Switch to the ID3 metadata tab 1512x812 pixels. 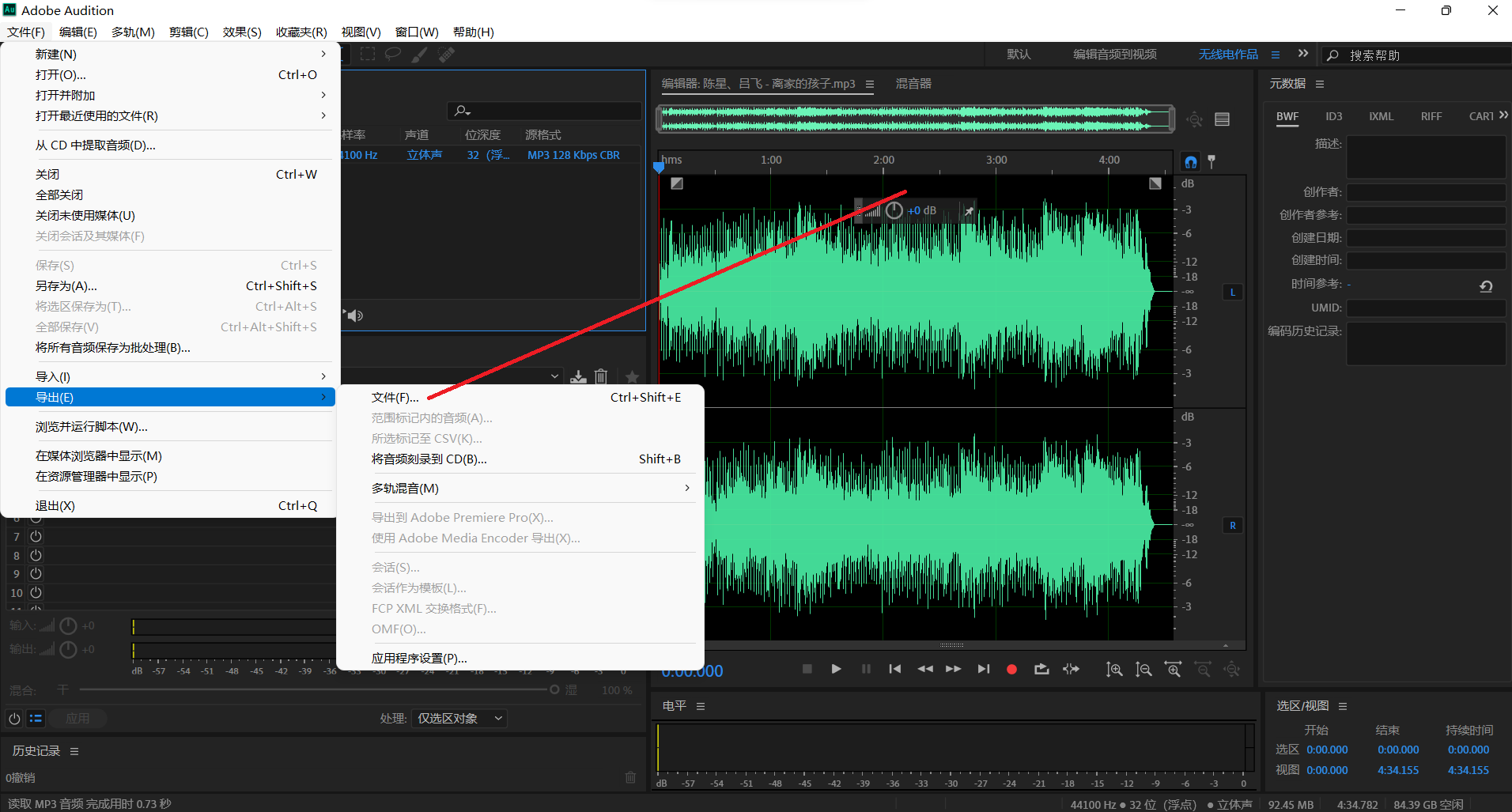tap(1334, 116)
